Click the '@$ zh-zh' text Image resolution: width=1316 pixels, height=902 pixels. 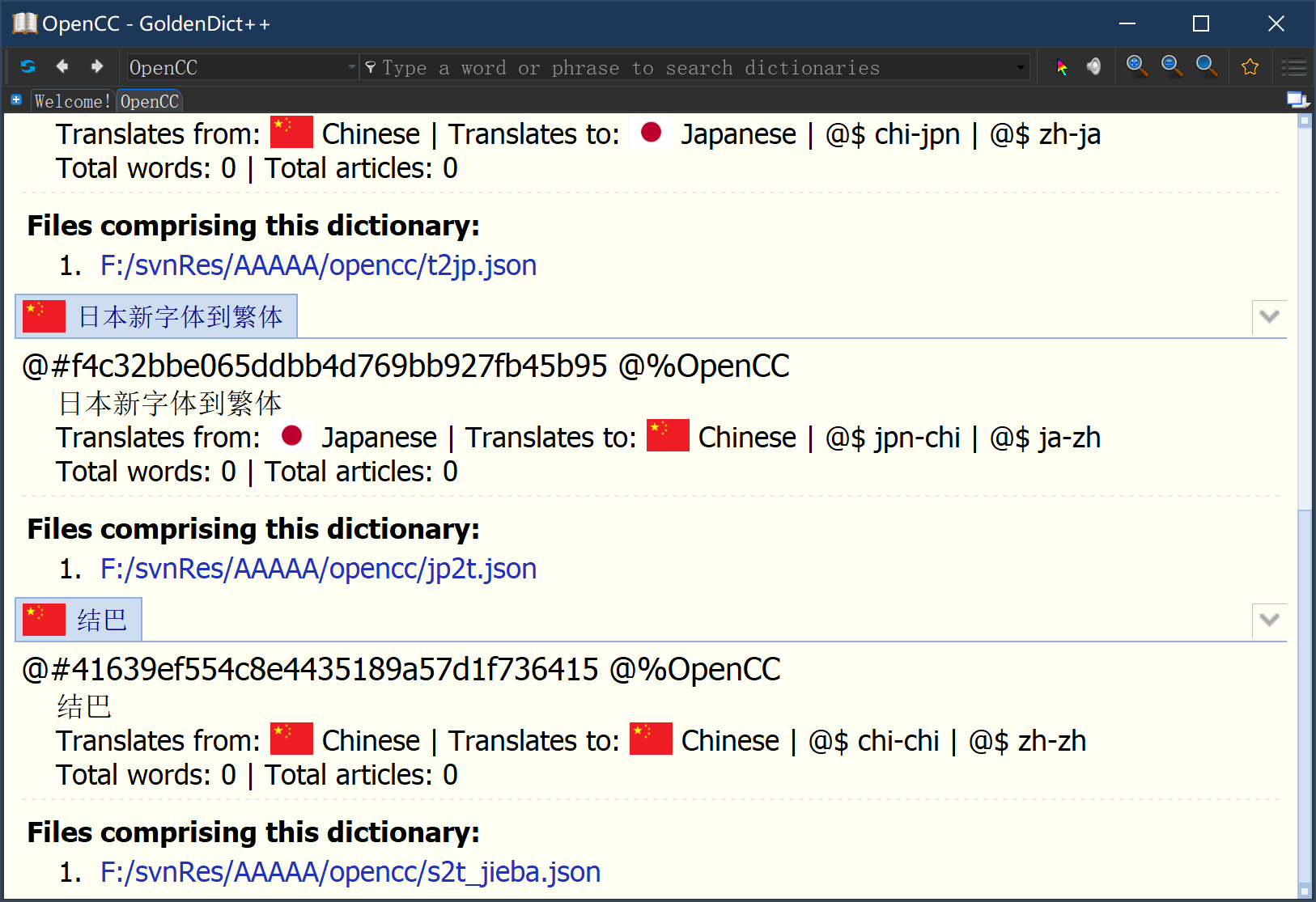tap(1027, 741)
